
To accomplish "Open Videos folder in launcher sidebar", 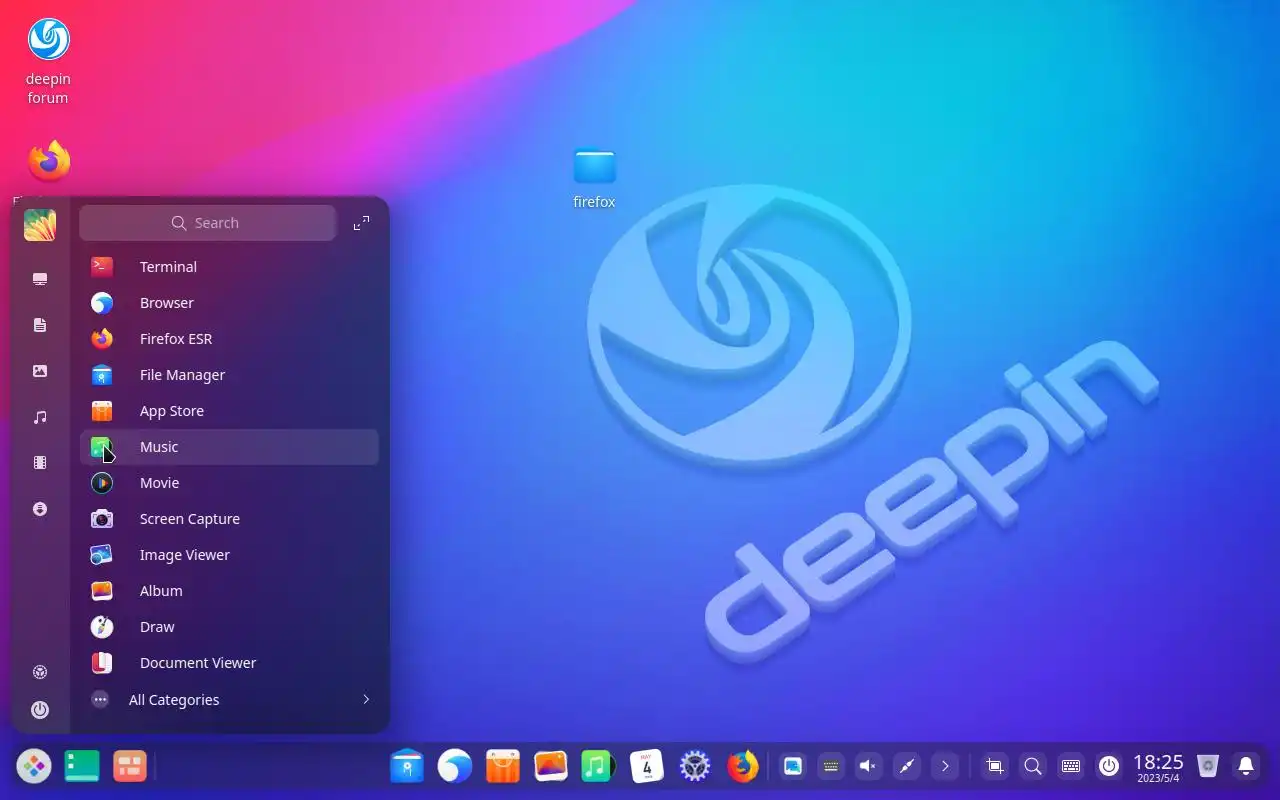I will pos(40,463).
